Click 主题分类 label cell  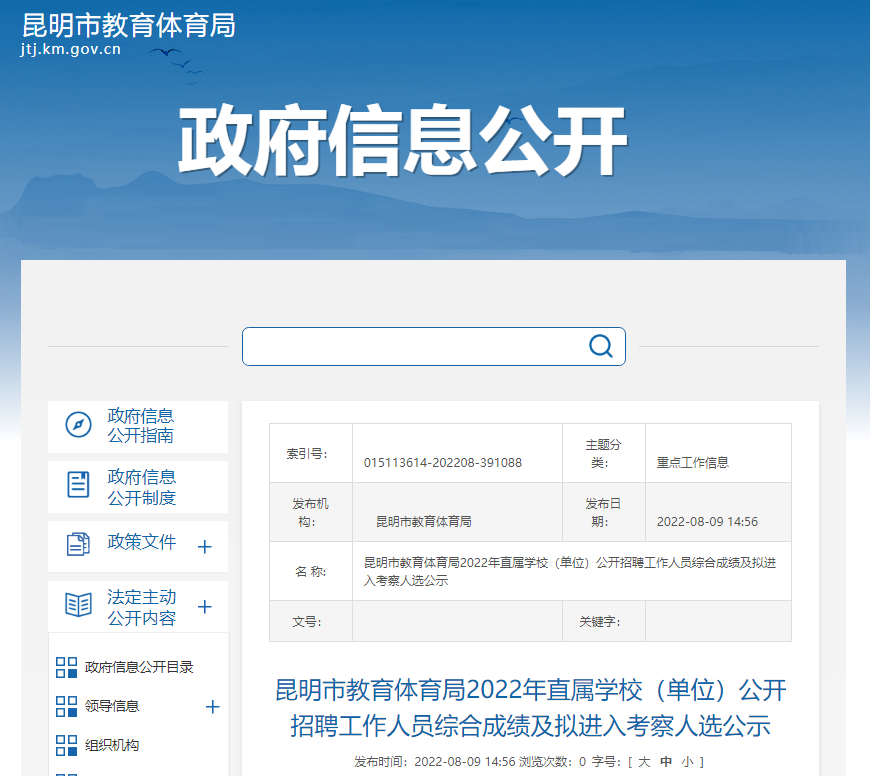pos(604,453)
